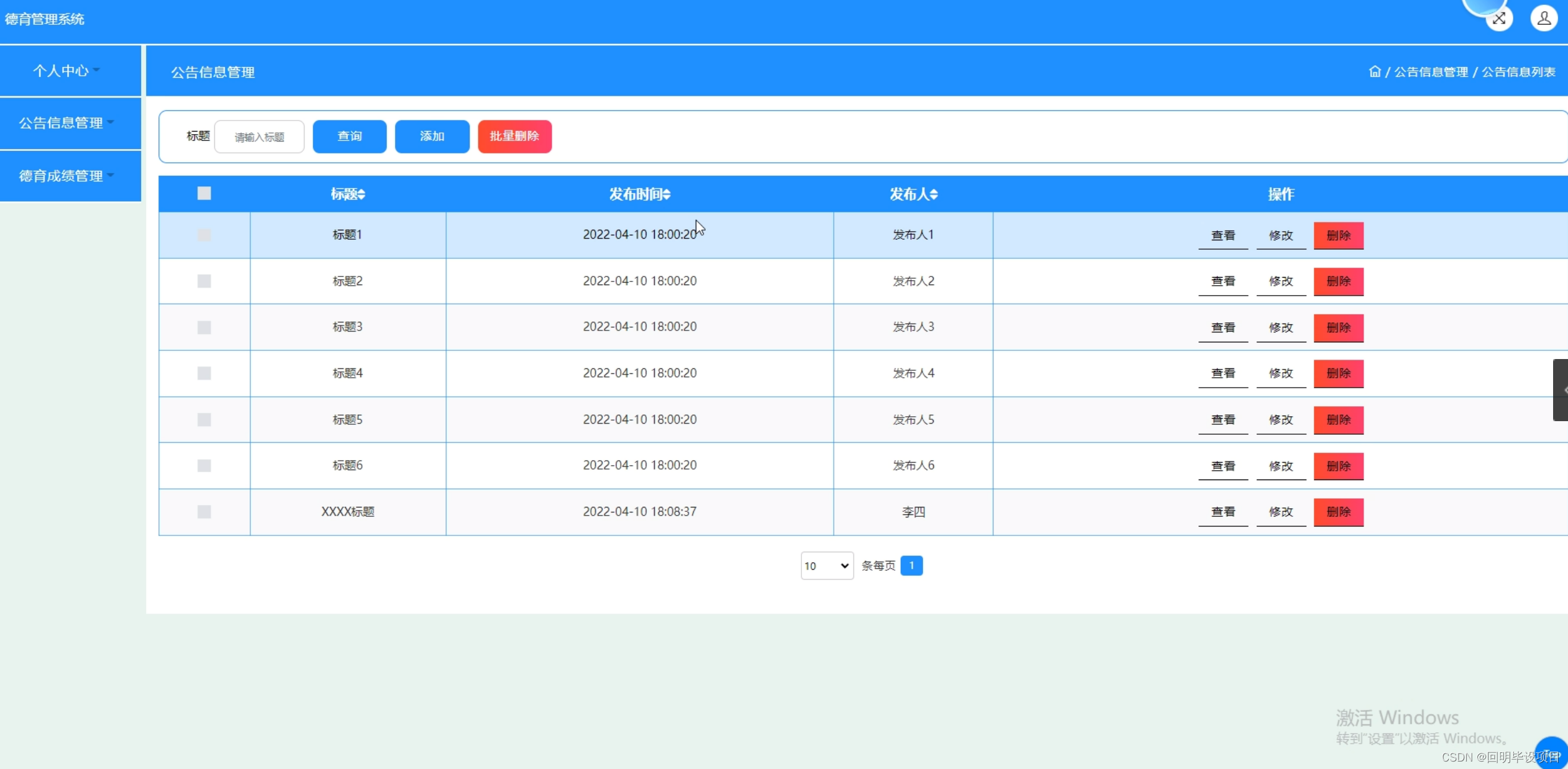
Task: Check the select-all checkbox in table header
Action: [x=204, y=193]
